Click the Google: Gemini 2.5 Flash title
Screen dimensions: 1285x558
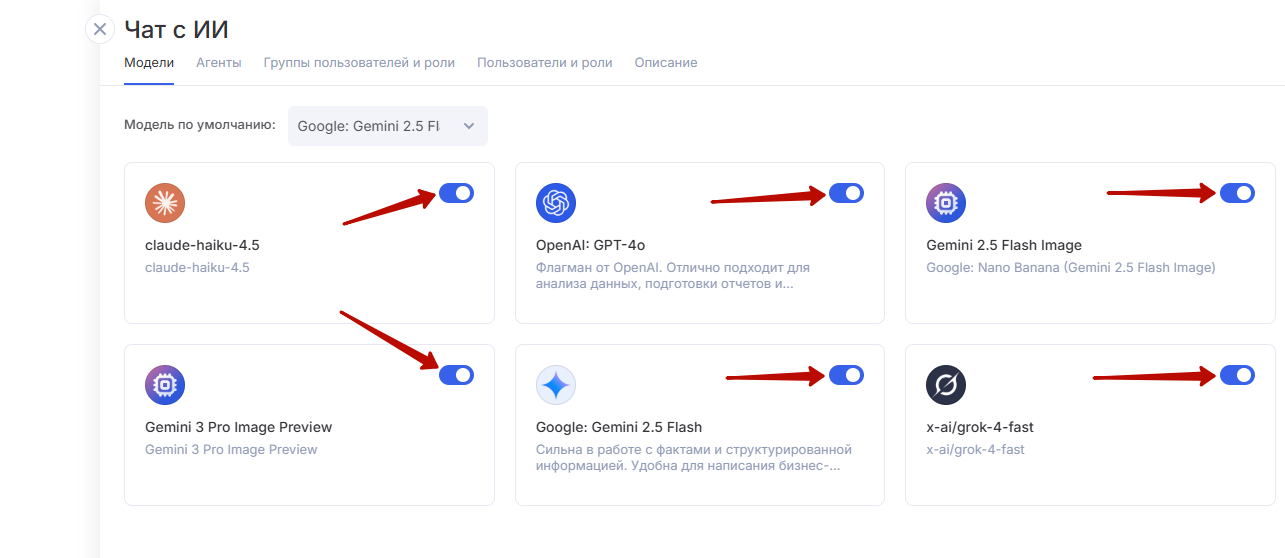point(619,427)
